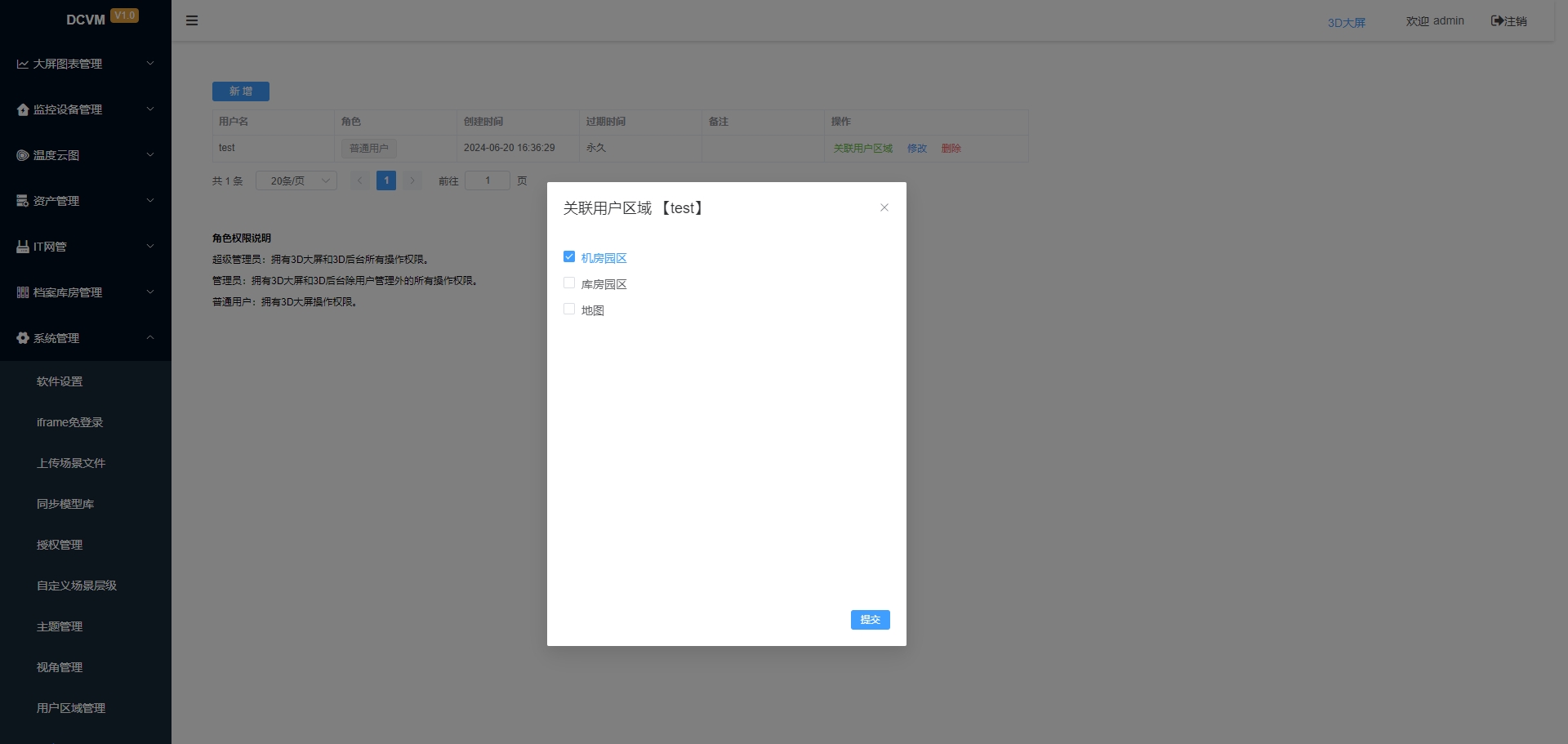Collapse the 系统管理 menu chevron
Image resolution: width=1568 pixels, height=744 pixels.
coord(150,337)
